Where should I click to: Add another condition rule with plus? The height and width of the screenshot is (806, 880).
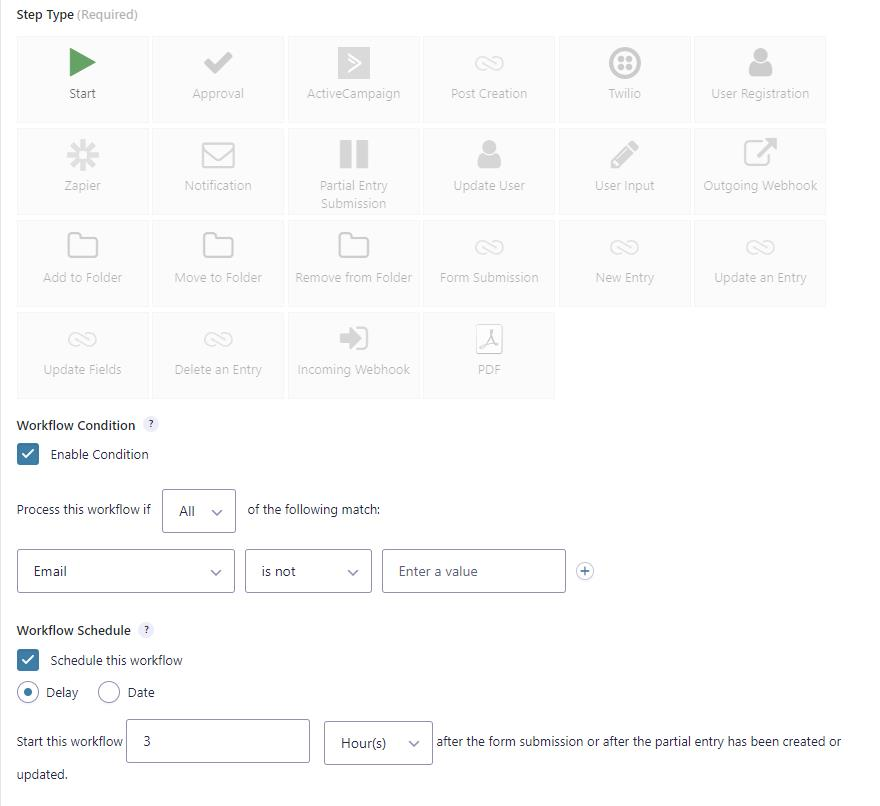[x=585, y=571]
